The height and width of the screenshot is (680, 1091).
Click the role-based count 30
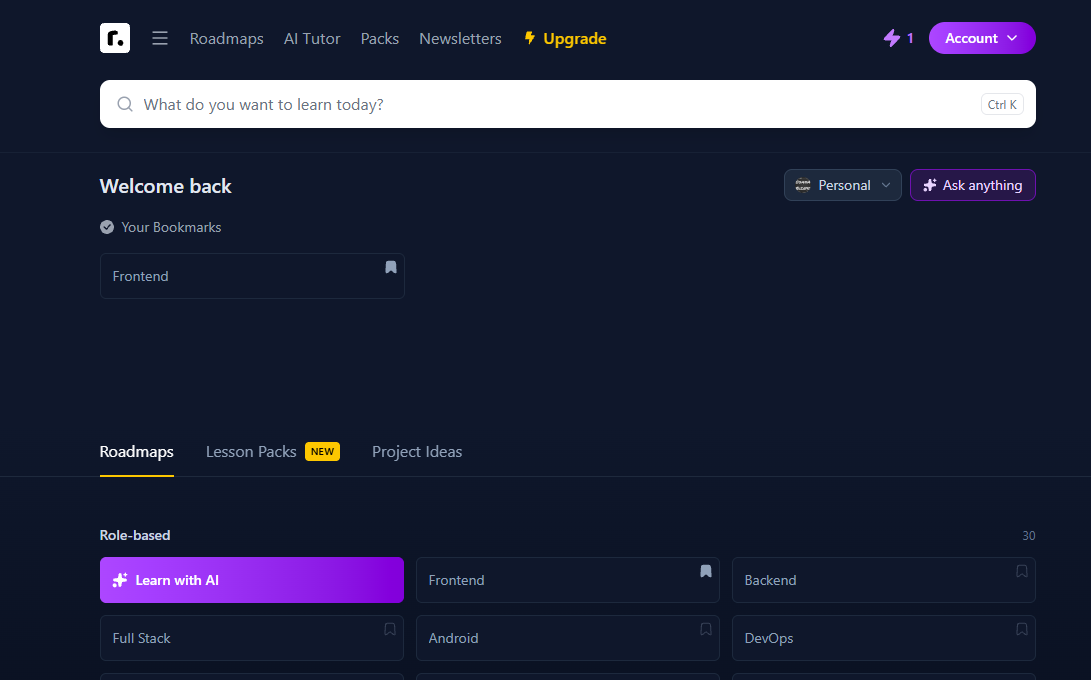click(1028, 535)
